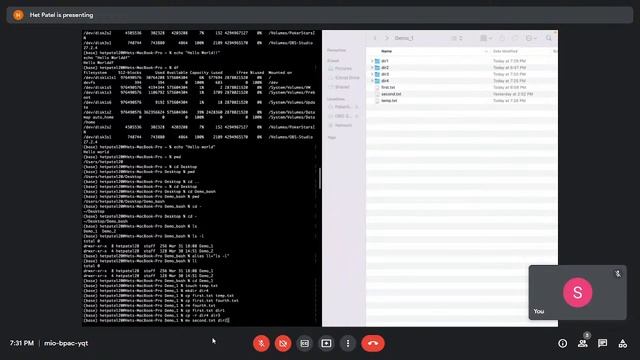Click the presenter avatar beside Het Patel
This screenshot has height=360, width=640.
coord(18,15)
